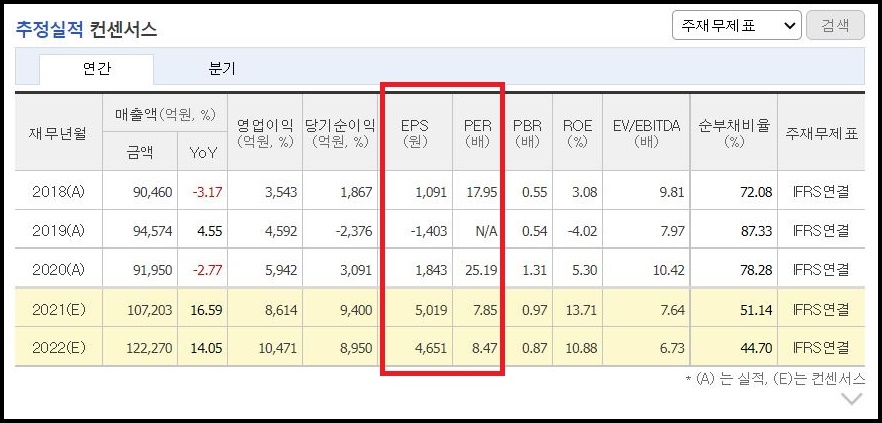
Task: Click net debt ratio value 87.33
Action: (x=756, y=231)
